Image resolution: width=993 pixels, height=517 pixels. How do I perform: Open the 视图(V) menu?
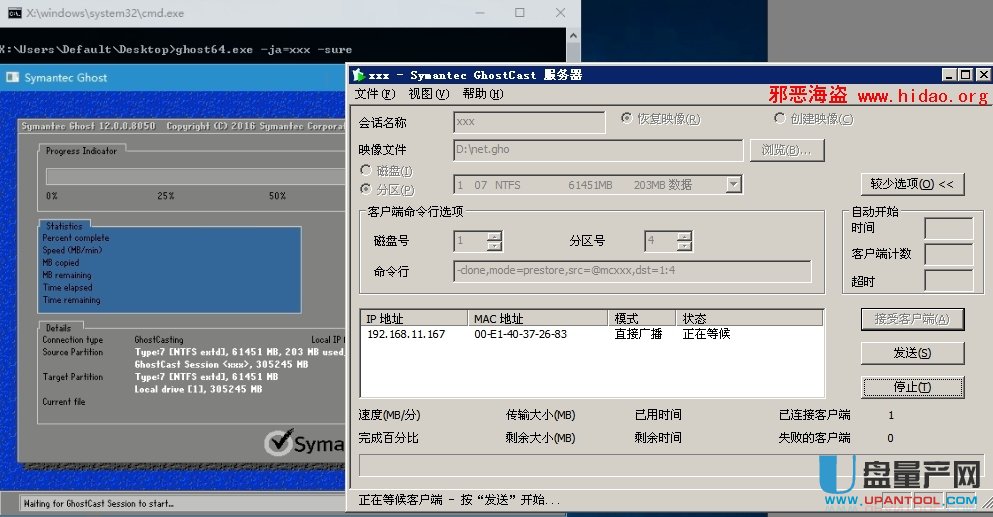point(428,94)
